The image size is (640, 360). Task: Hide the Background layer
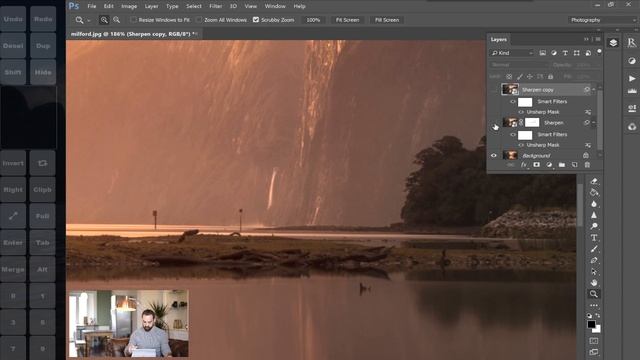[x=494, y=156]
